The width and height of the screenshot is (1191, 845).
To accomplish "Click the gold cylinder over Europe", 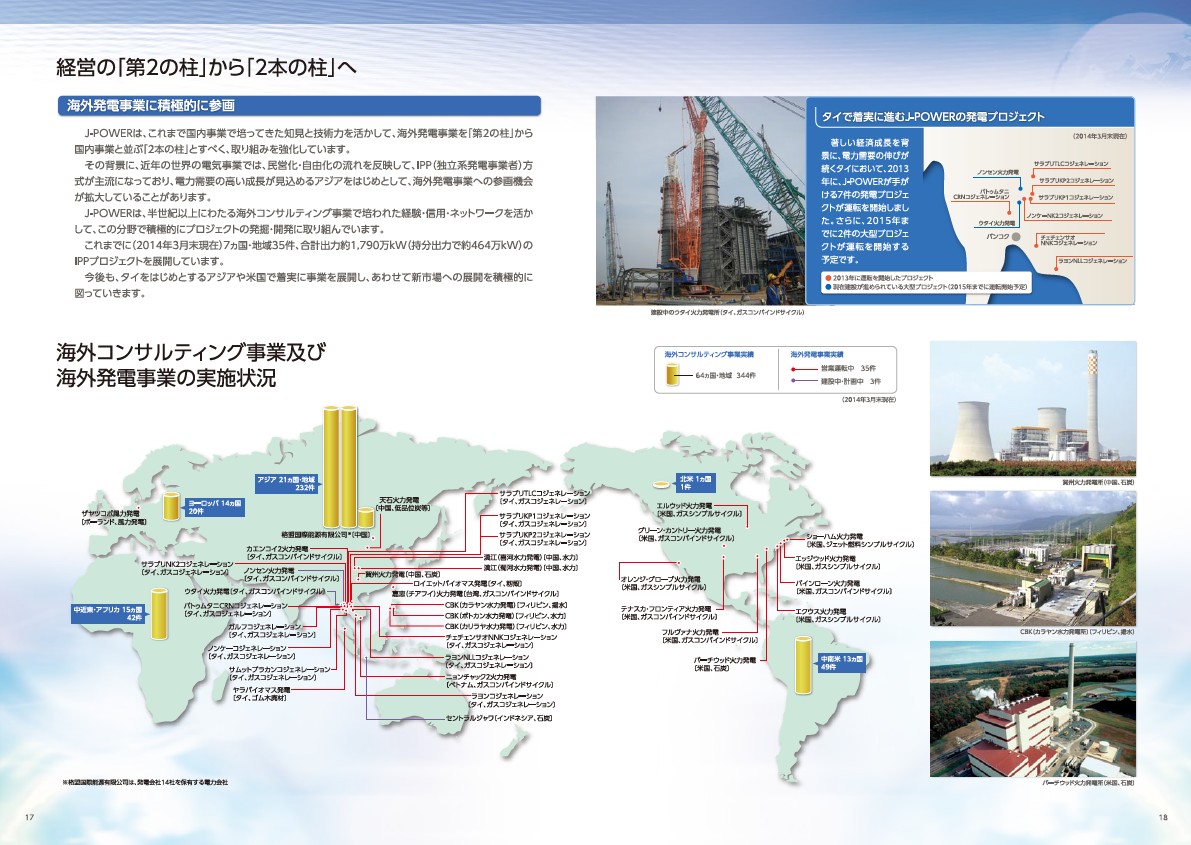I will point(173,508).
